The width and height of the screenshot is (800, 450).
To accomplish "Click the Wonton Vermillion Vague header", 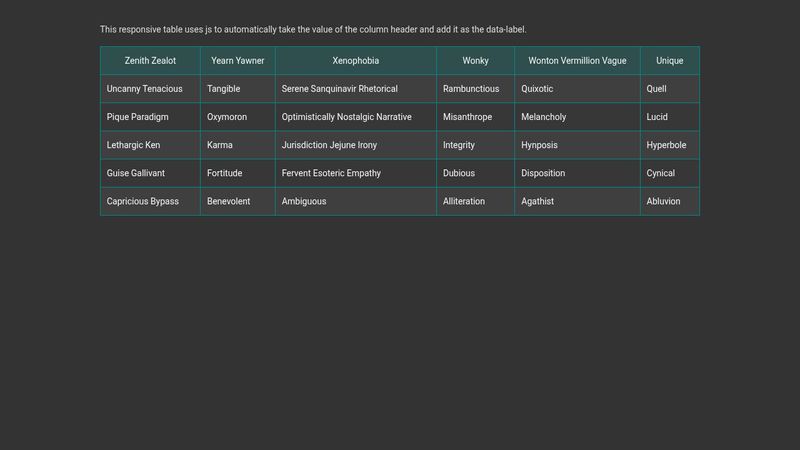I will coord(577,61).
